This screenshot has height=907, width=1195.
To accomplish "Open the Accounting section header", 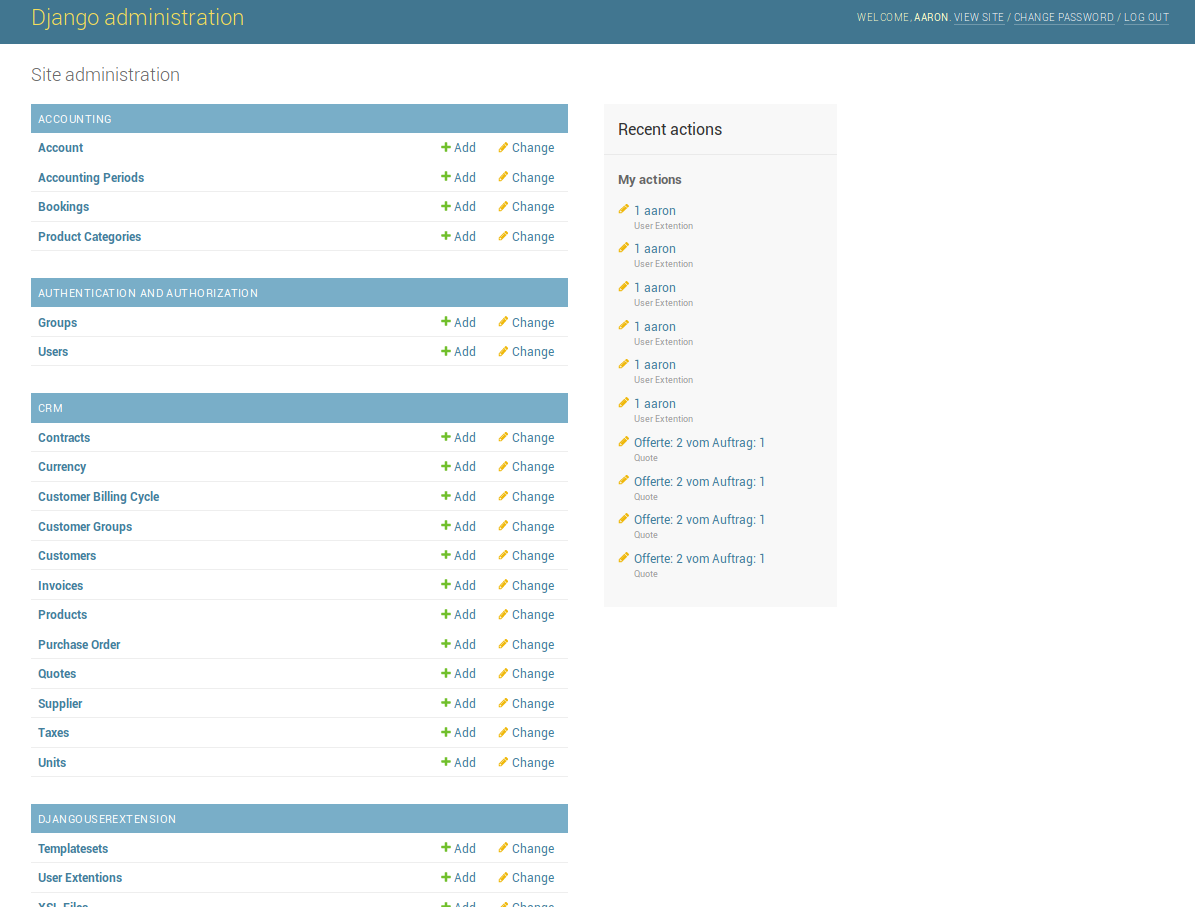I will pyautogui.click(x=75, y=119).
